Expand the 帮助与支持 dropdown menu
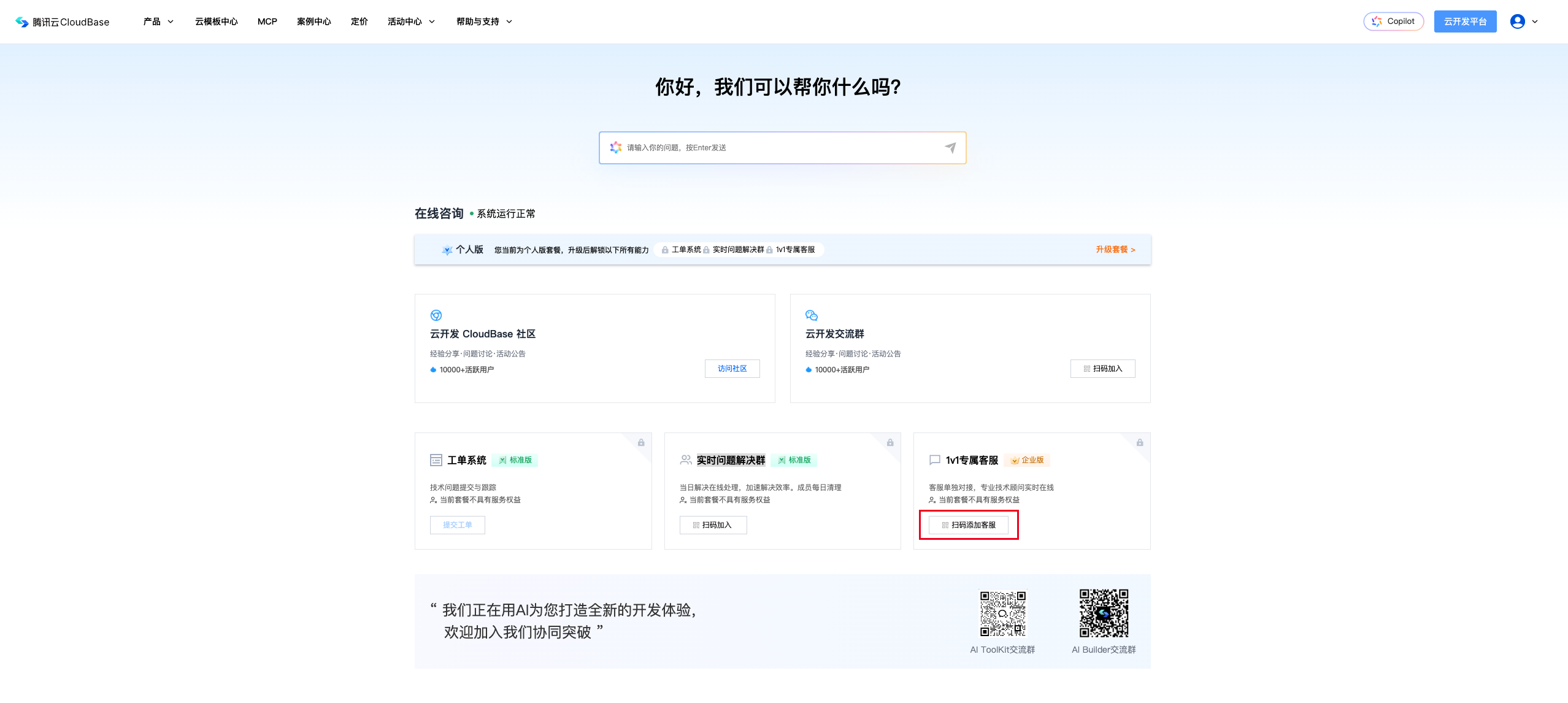The height and width of the screenshot is (703, 1568). 484,21
